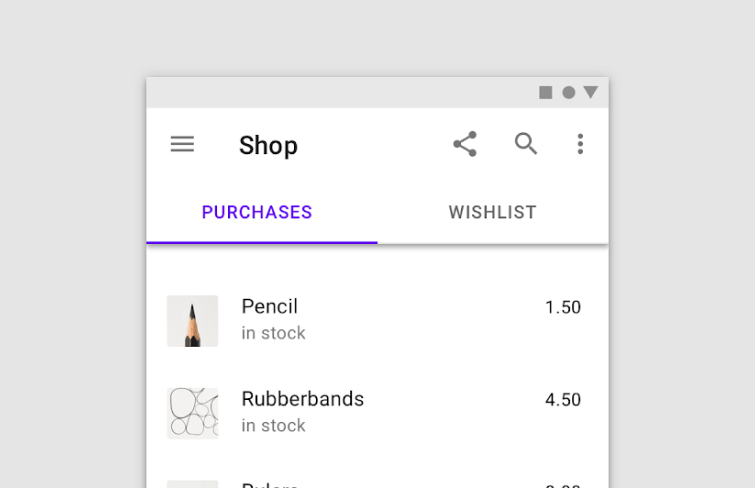755x488 pixels.
Task: Click the circle status bar icon
Action: (569, 93)
